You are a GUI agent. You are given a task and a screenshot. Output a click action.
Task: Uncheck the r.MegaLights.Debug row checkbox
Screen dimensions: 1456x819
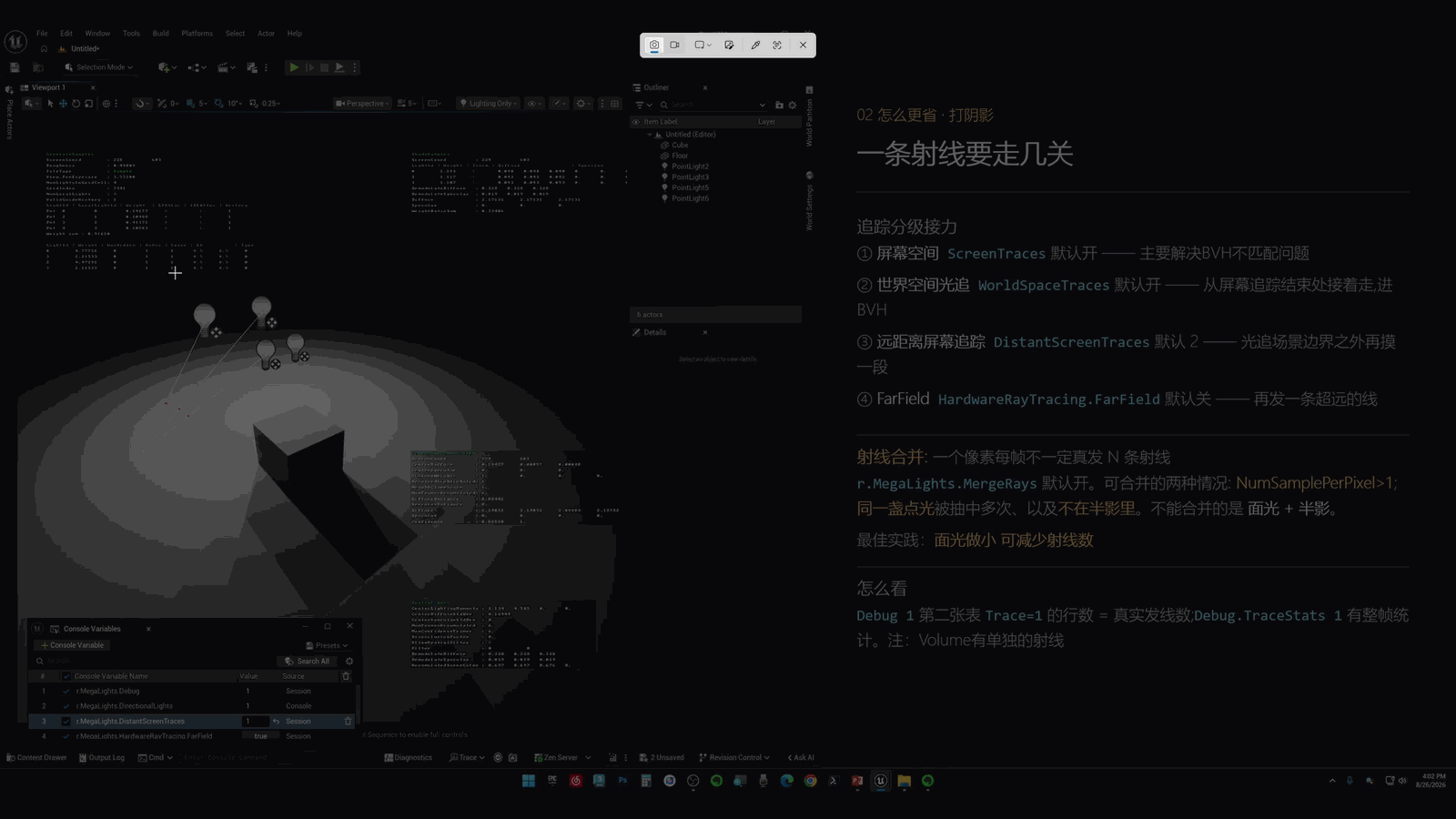coord(66,692)
